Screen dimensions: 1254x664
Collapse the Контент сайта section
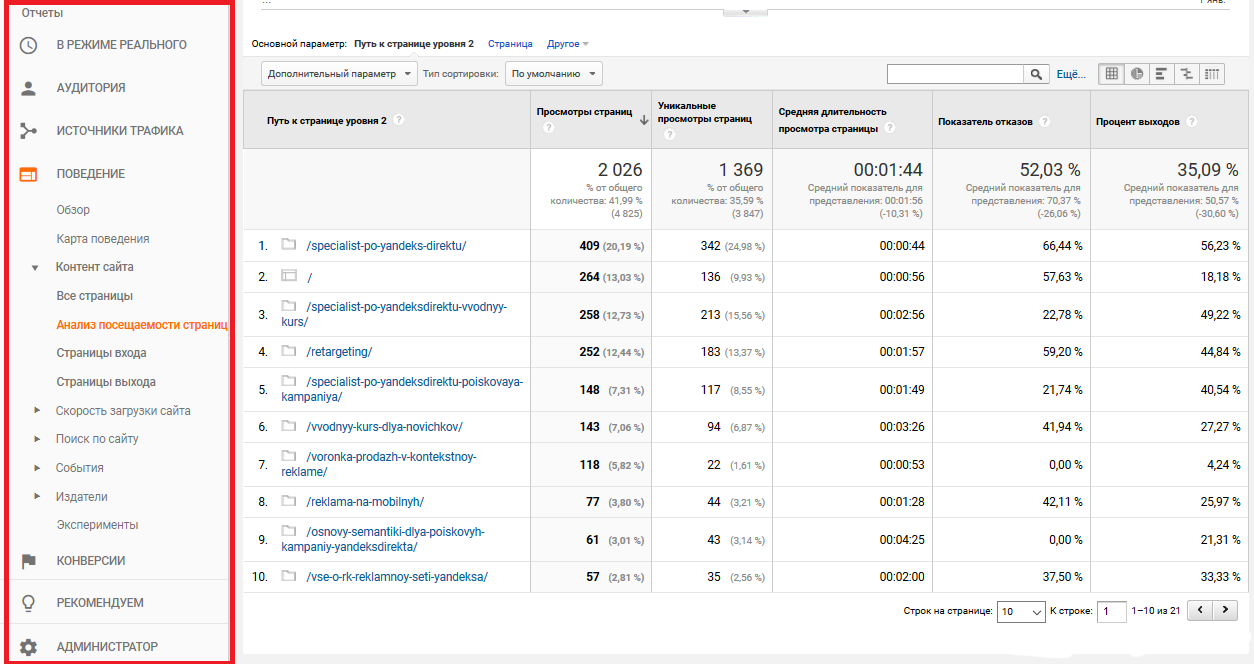pyautogui.click(x=35, y=268)
